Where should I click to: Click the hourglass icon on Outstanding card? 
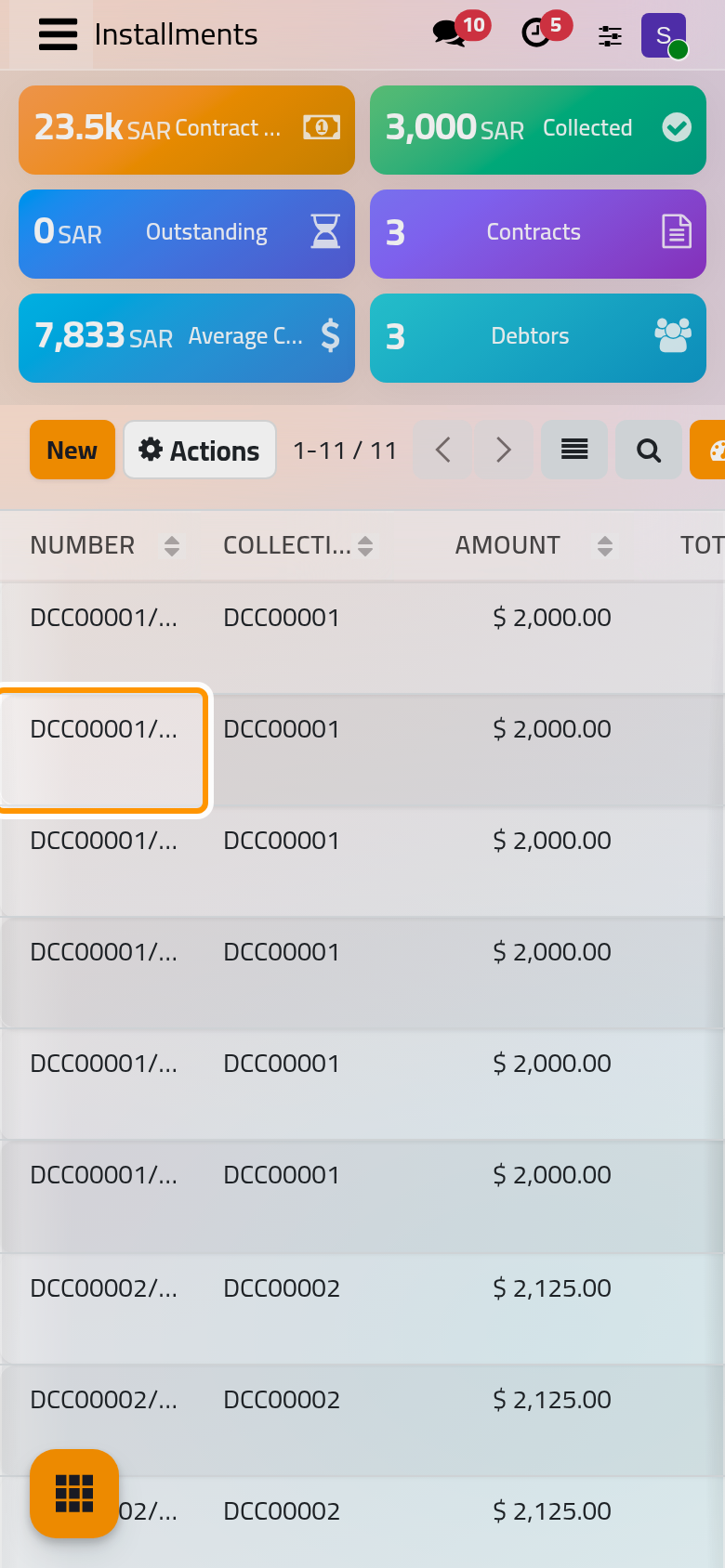(x=325, y=231)
